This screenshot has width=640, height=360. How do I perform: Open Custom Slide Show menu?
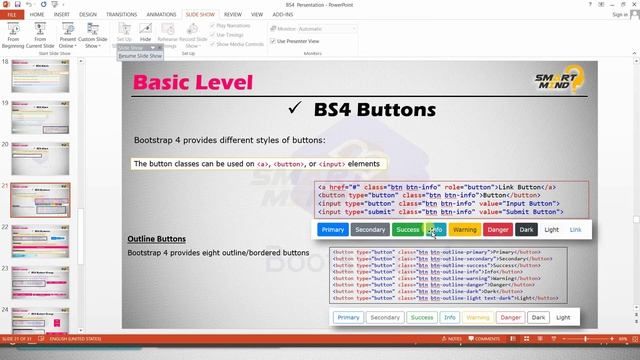coord(93,36)
